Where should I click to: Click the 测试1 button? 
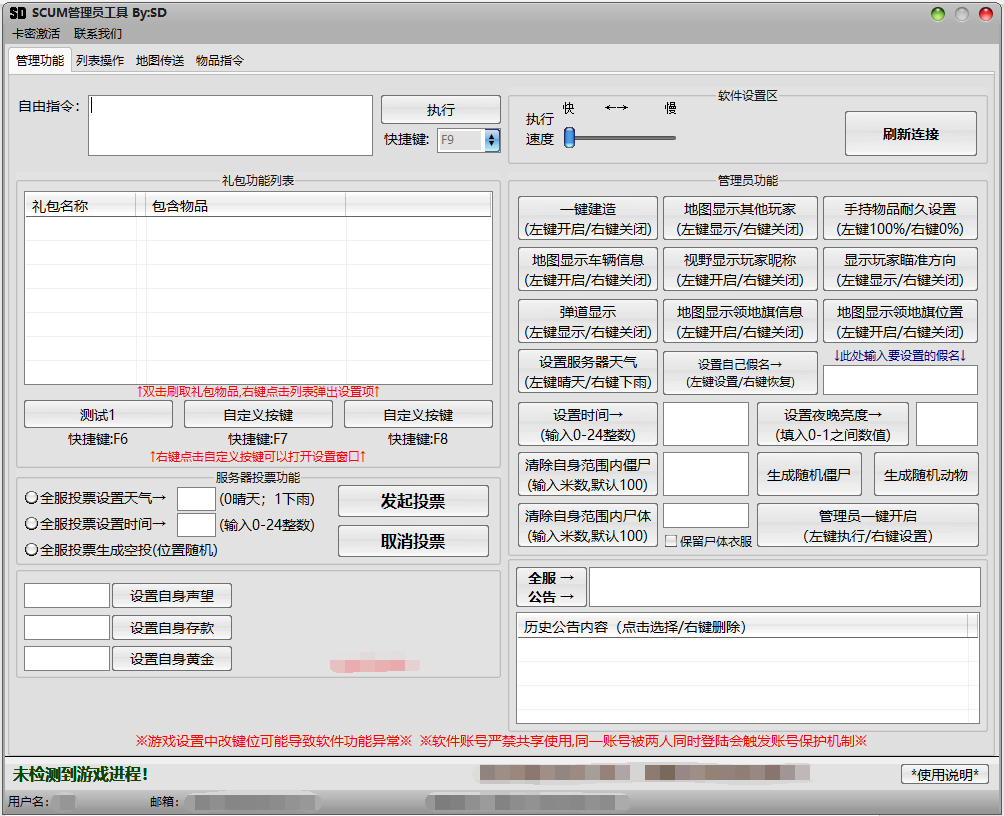pyautogui.click(x=98, y=414)
